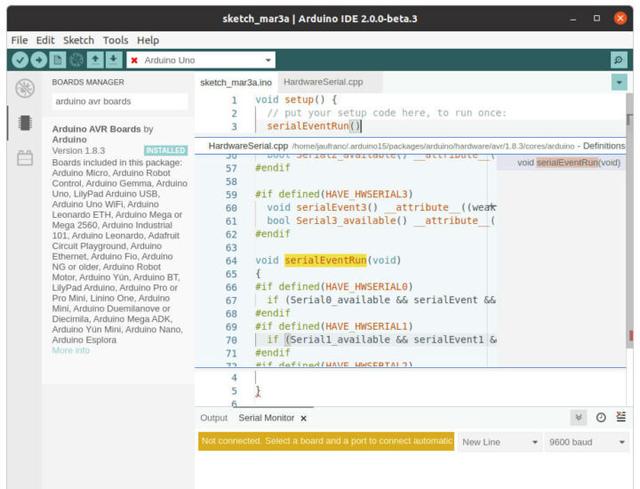This screenshot has height=489, width=640.
Task: Click the highlighted serialEventRun on line 64
Action: [x=325, y=260]
